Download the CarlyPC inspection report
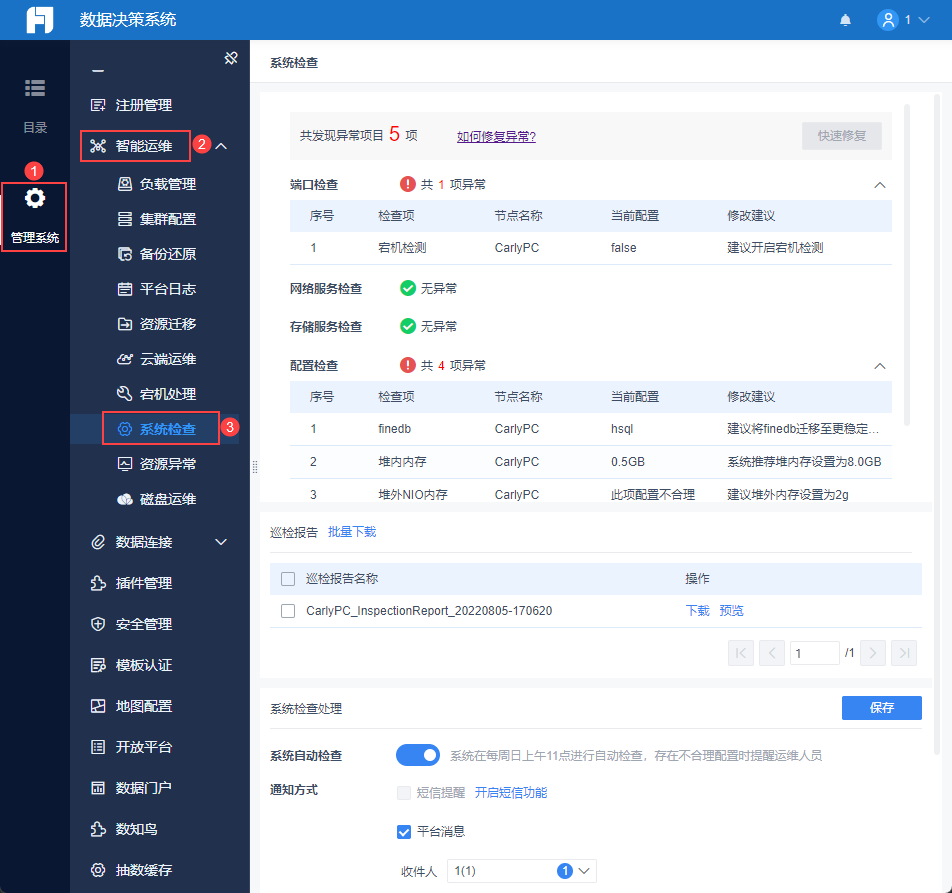This screenshot has height=893, width=952. tap(698, 611)
